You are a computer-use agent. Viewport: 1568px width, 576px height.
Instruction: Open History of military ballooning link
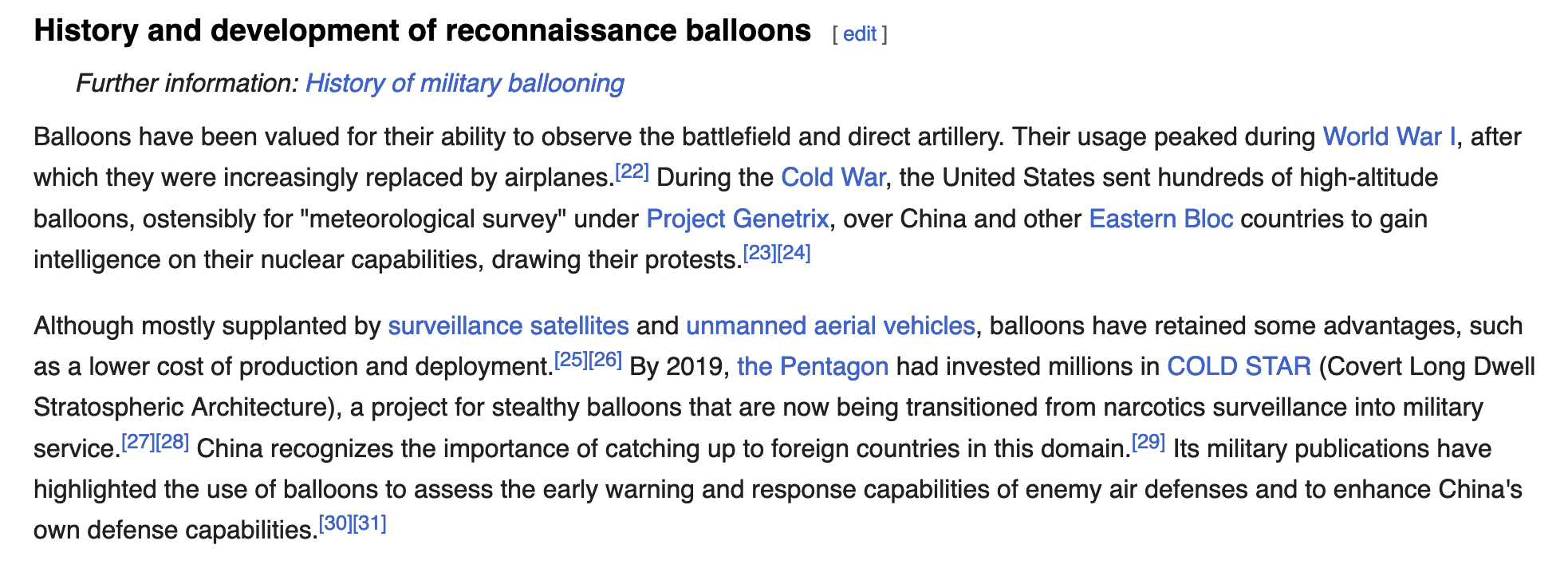464,83
